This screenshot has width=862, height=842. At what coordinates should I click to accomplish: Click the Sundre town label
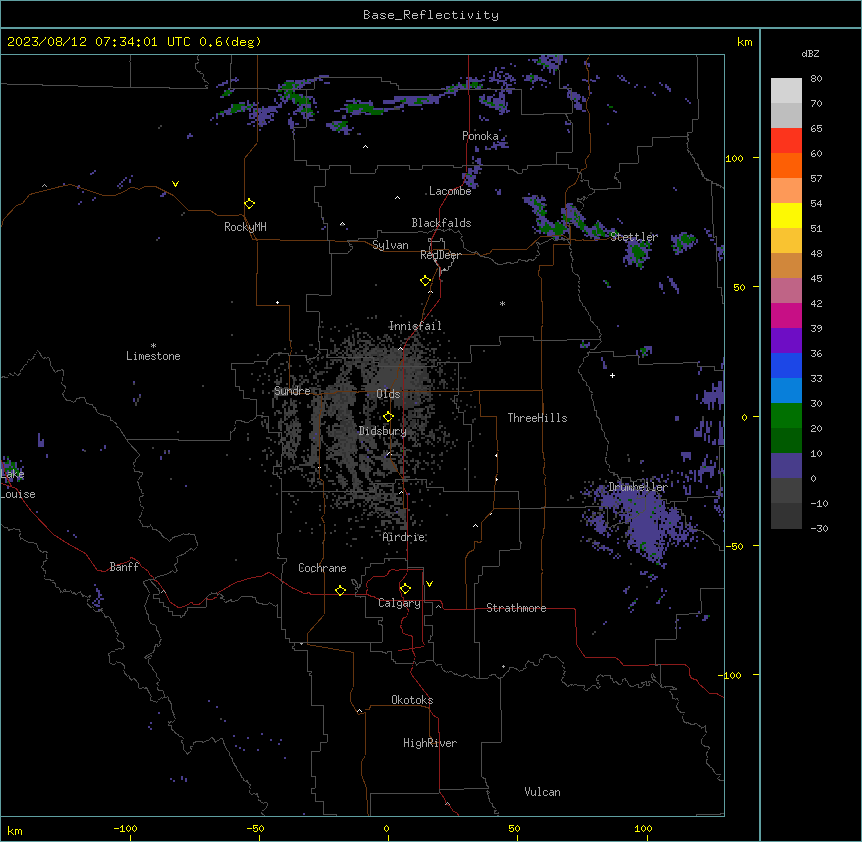(292, 391)
